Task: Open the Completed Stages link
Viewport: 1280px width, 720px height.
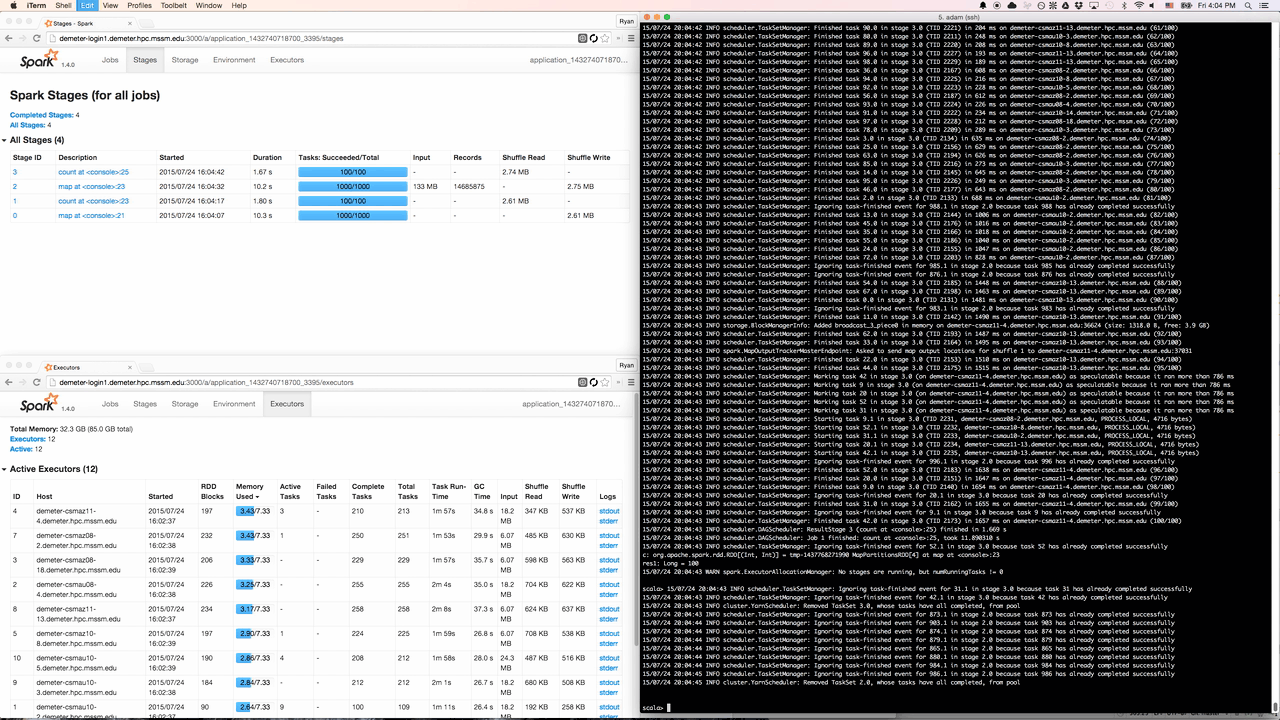Action: point(43,115)
